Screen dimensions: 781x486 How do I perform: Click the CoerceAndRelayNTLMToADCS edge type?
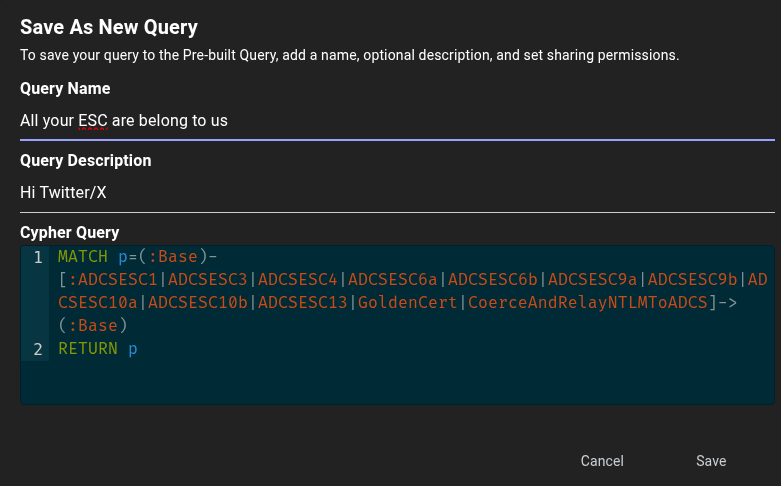pyautogui.click(x=588, y=303)
